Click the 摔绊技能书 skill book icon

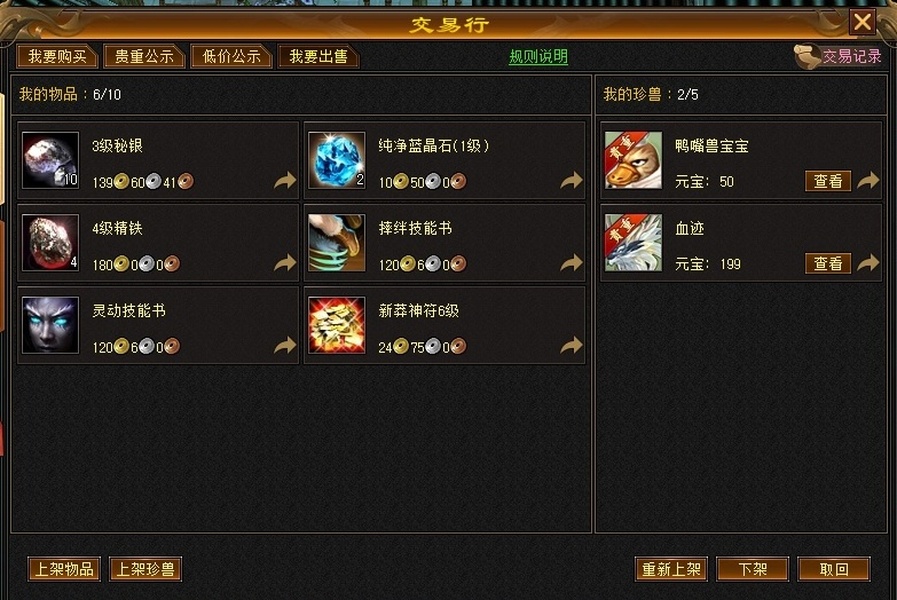click(x=336, y=243)
